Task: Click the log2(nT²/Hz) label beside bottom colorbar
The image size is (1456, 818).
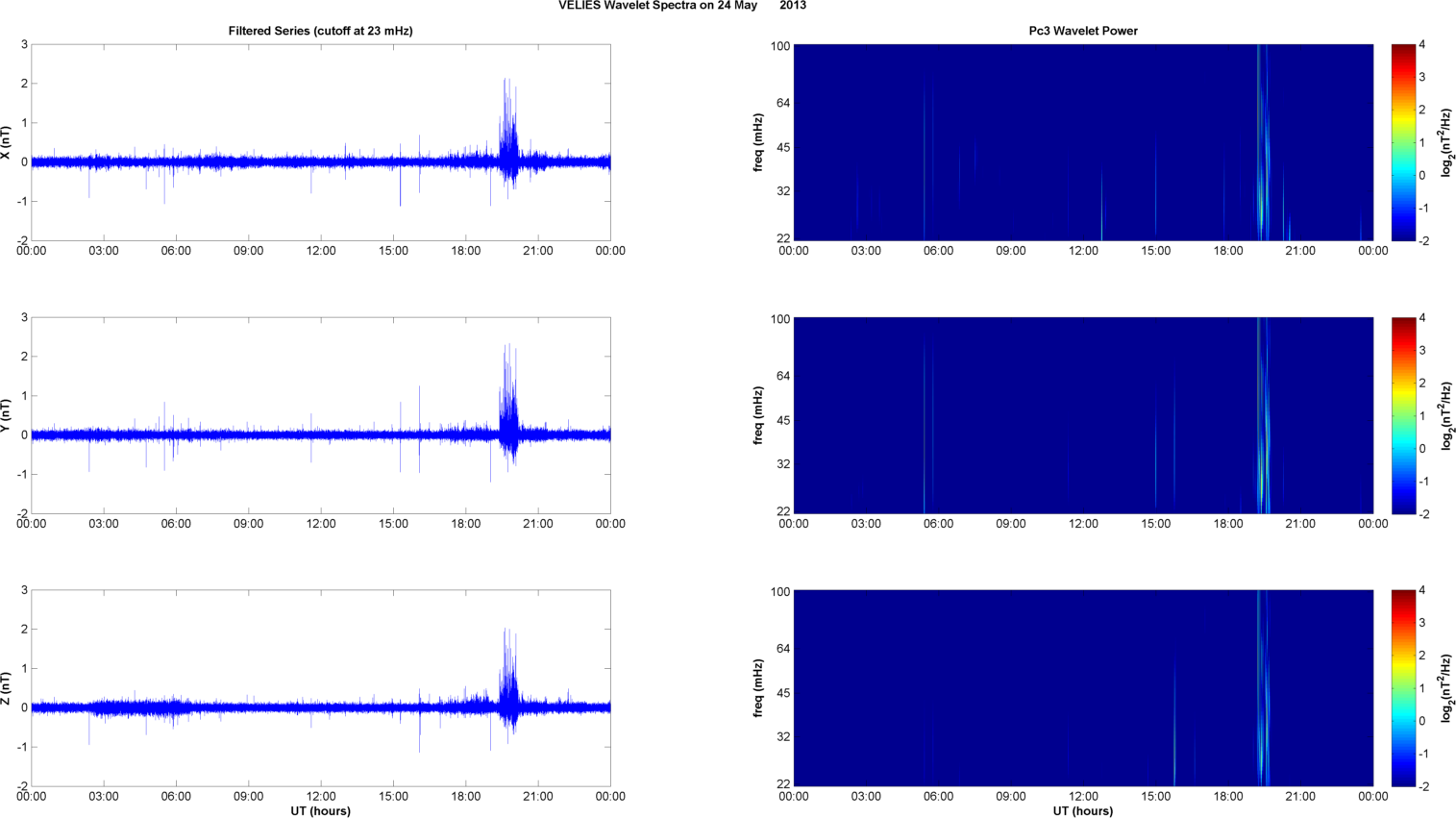Action: [1446, 688]
